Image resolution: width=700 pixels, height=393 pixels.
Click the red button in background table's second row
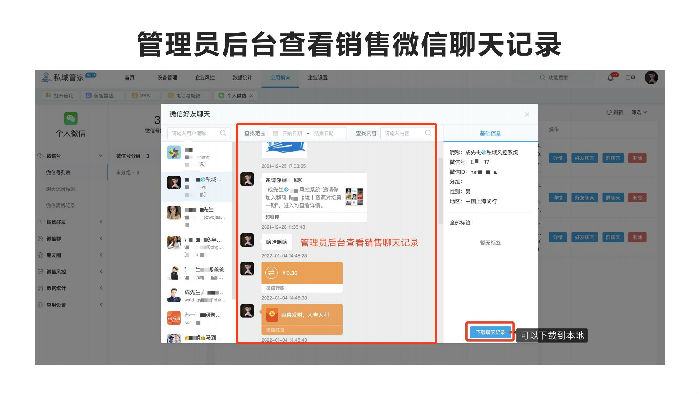tap(637, 197)
